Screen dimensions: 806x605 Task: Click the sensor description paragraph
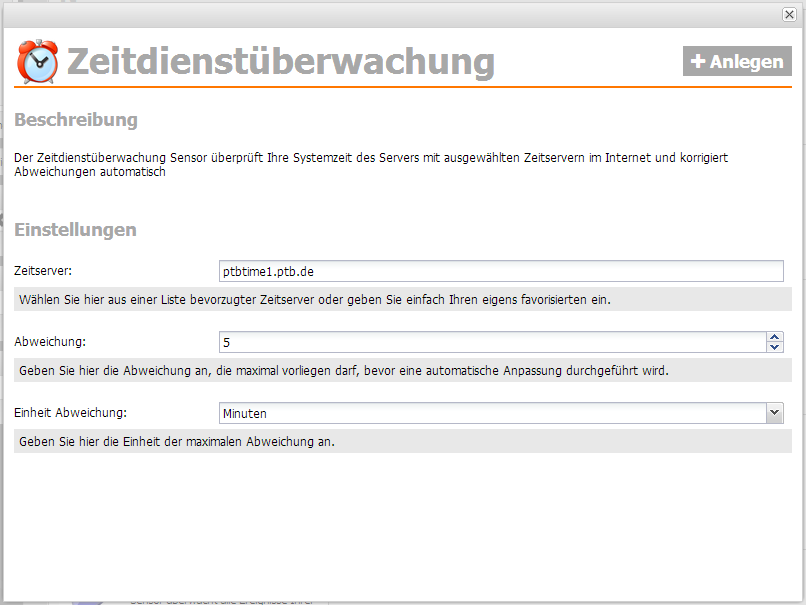[380, 164]
